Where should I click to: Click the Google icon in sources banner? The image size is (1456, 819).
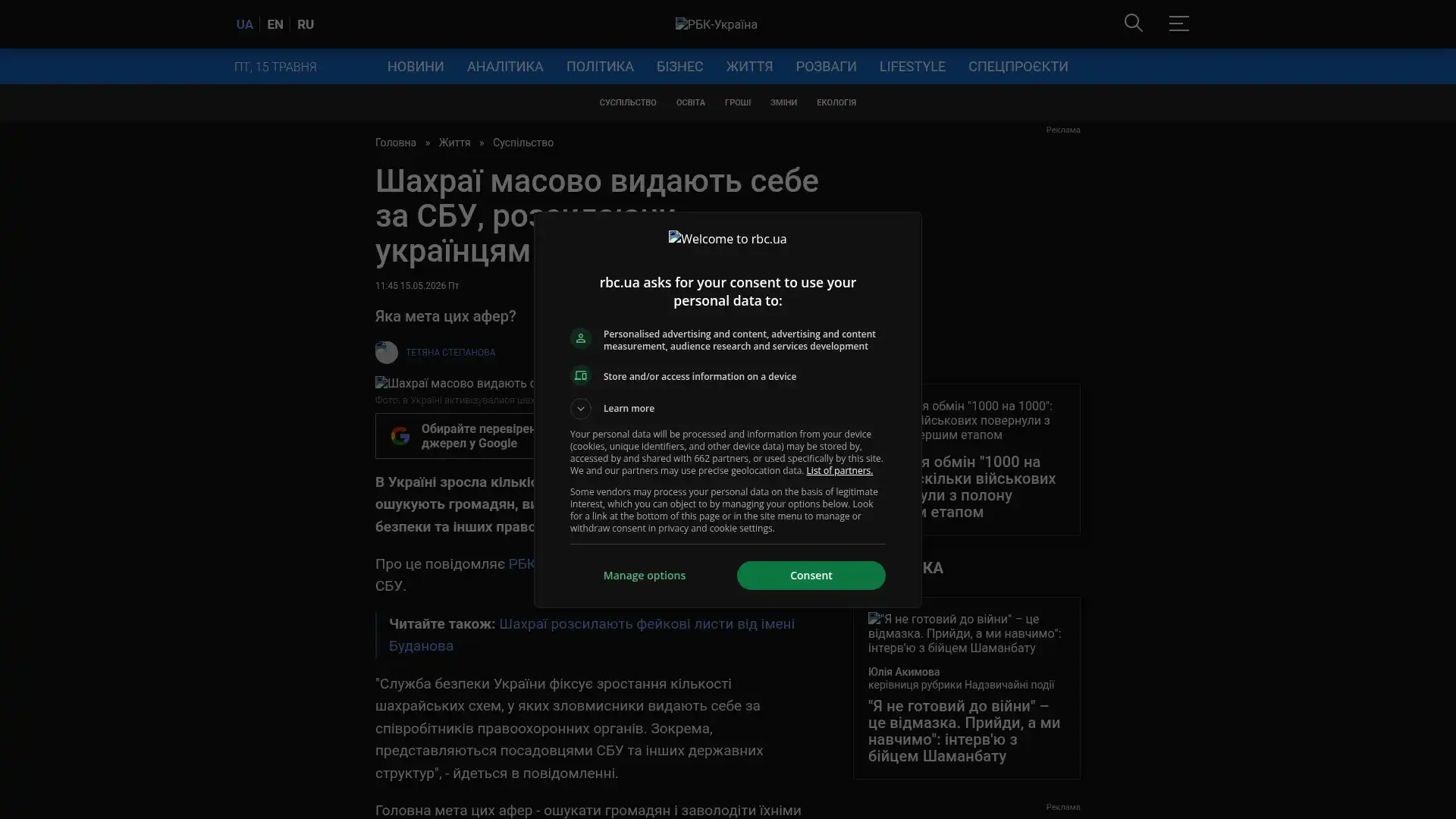tap(400, 436)
